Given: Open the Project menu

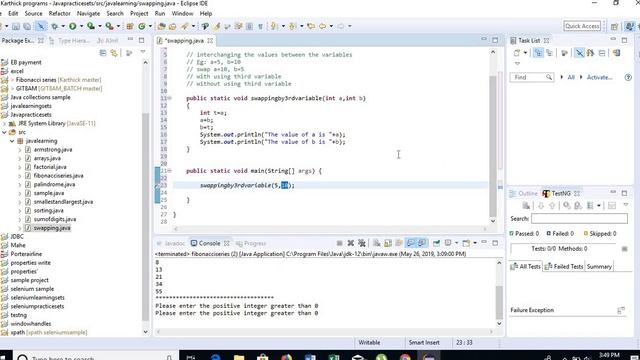Looking at the screenshot, I should [x=139, y=13].
